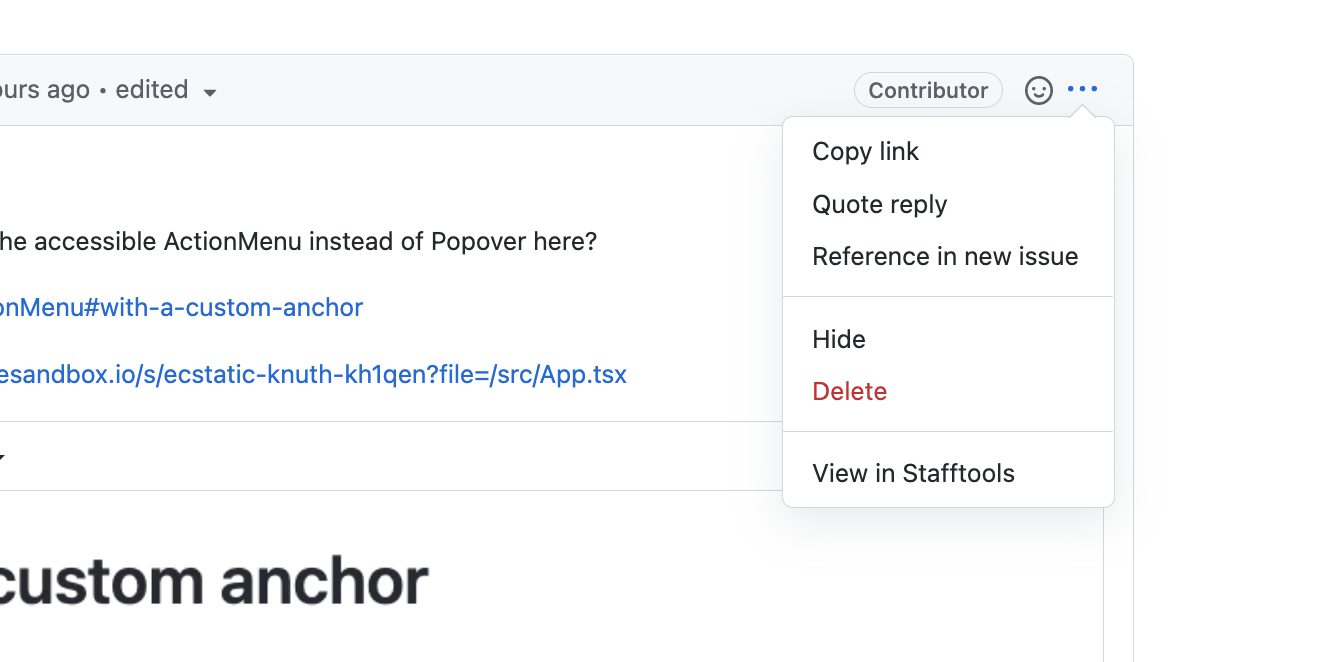Choose Reference in new issue
1330x662 pixels.
(944, 256)
